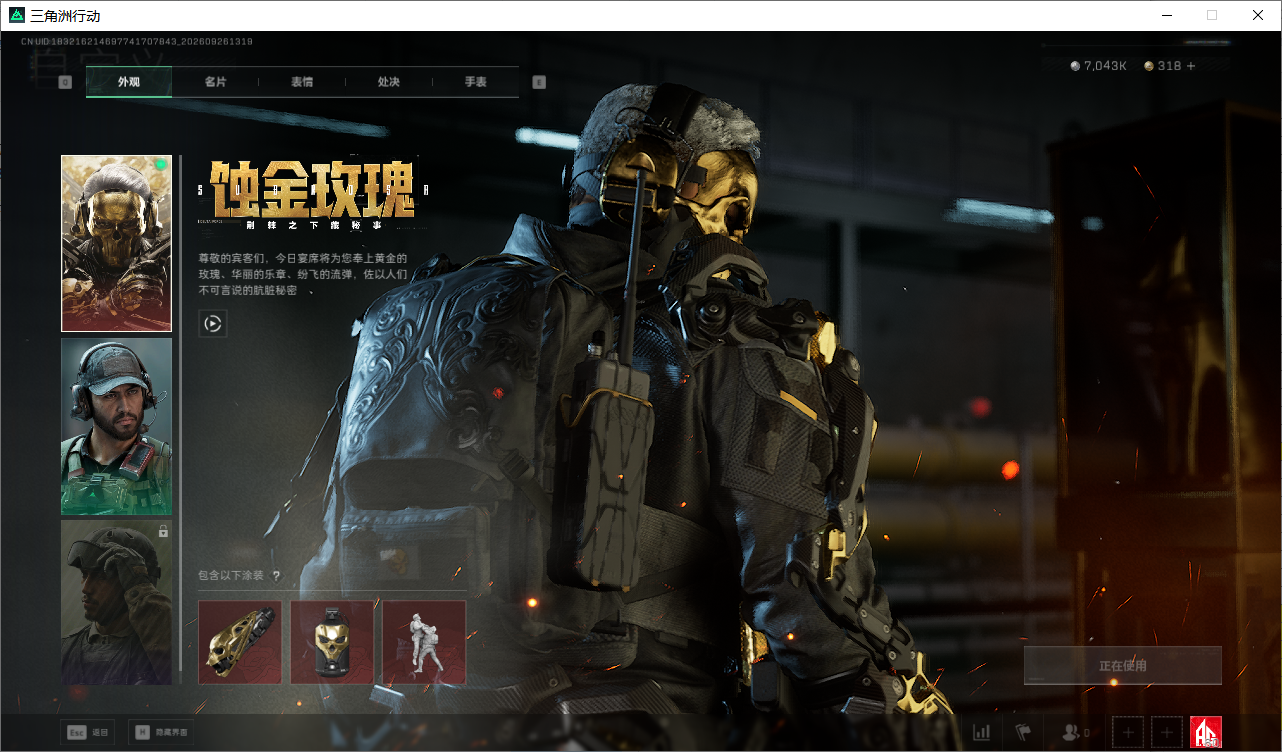1282x752 pixels.
Task: Open the 处决 tab
Action: [x=389, y=82]
